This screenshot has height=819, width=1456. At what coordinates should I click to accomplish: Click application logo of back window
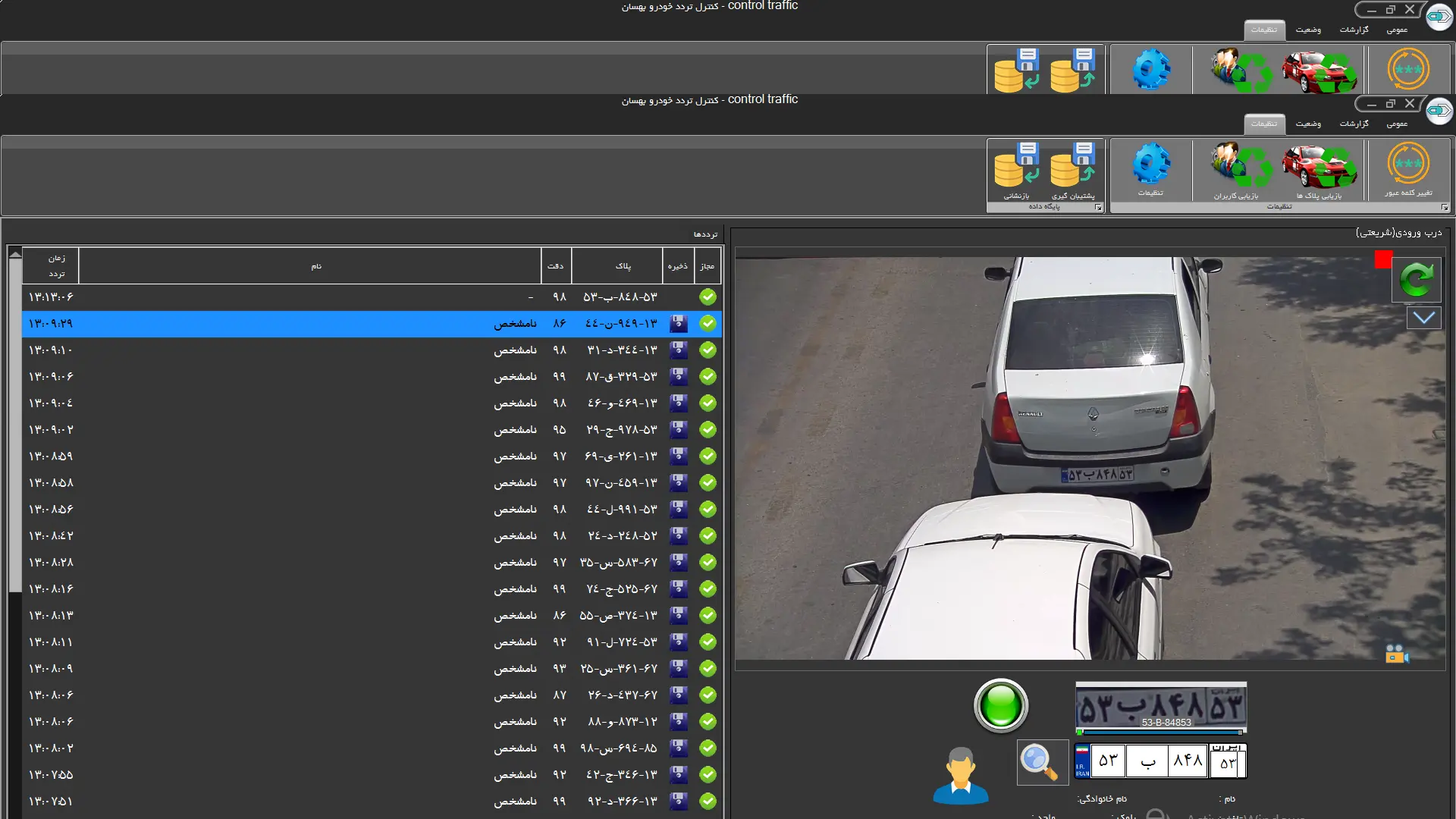1439,17
